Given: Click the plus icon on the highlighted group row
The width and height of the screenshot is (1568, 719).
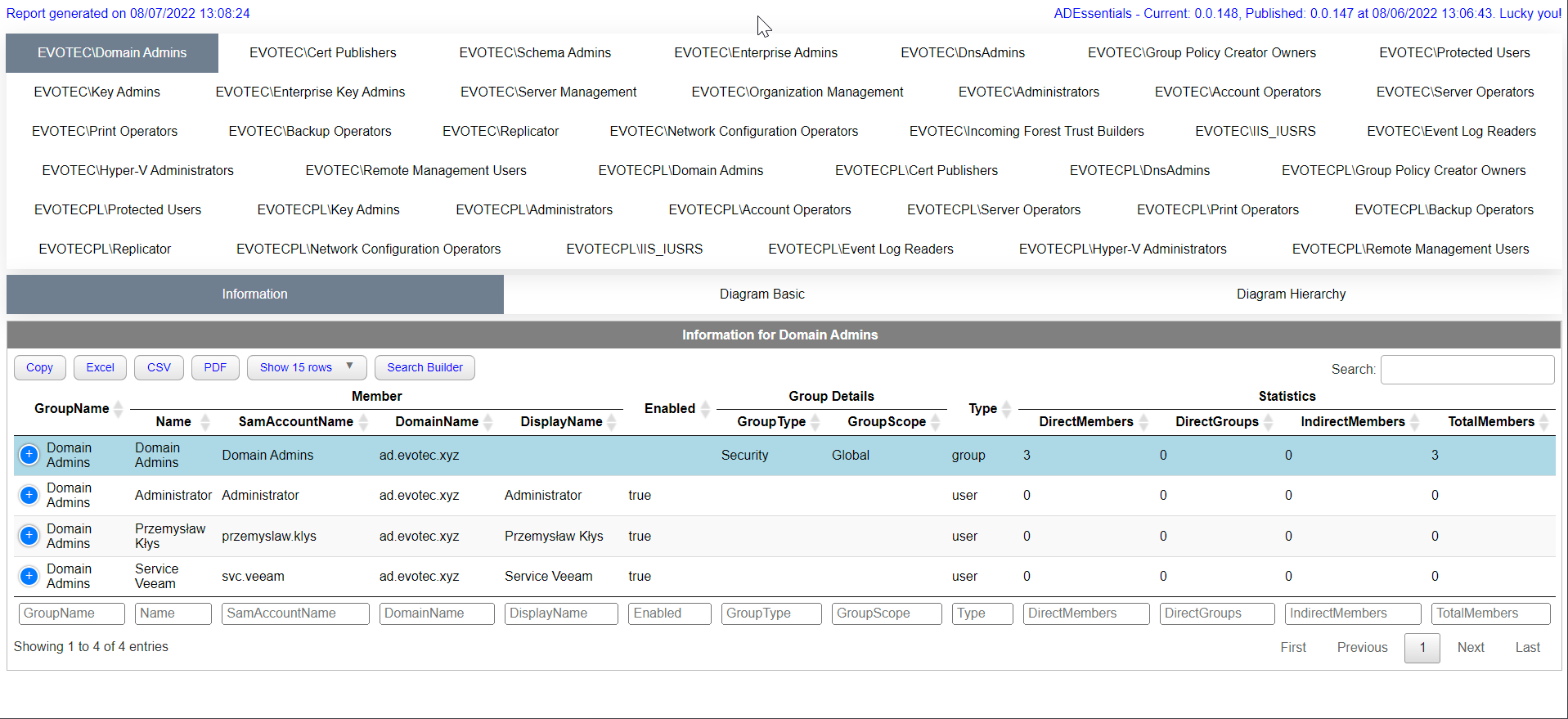Looking at the screenshot, I should (29, 455).
